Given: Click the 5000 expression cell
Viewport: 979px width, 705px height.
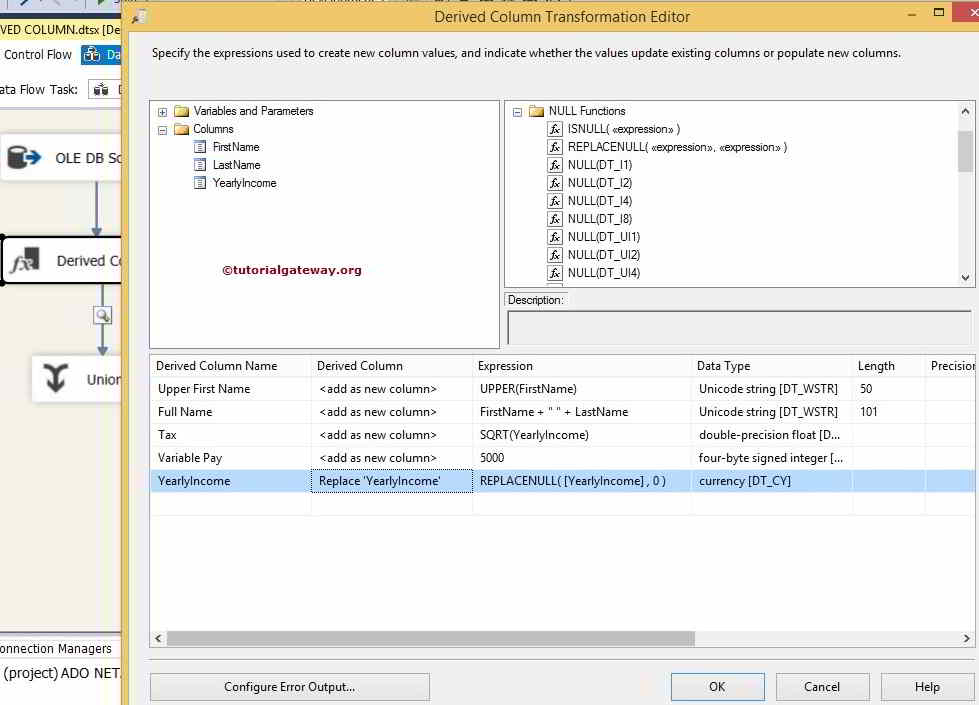Looking at the screenshot, I should pyautogui.click(x=582, y=458).
